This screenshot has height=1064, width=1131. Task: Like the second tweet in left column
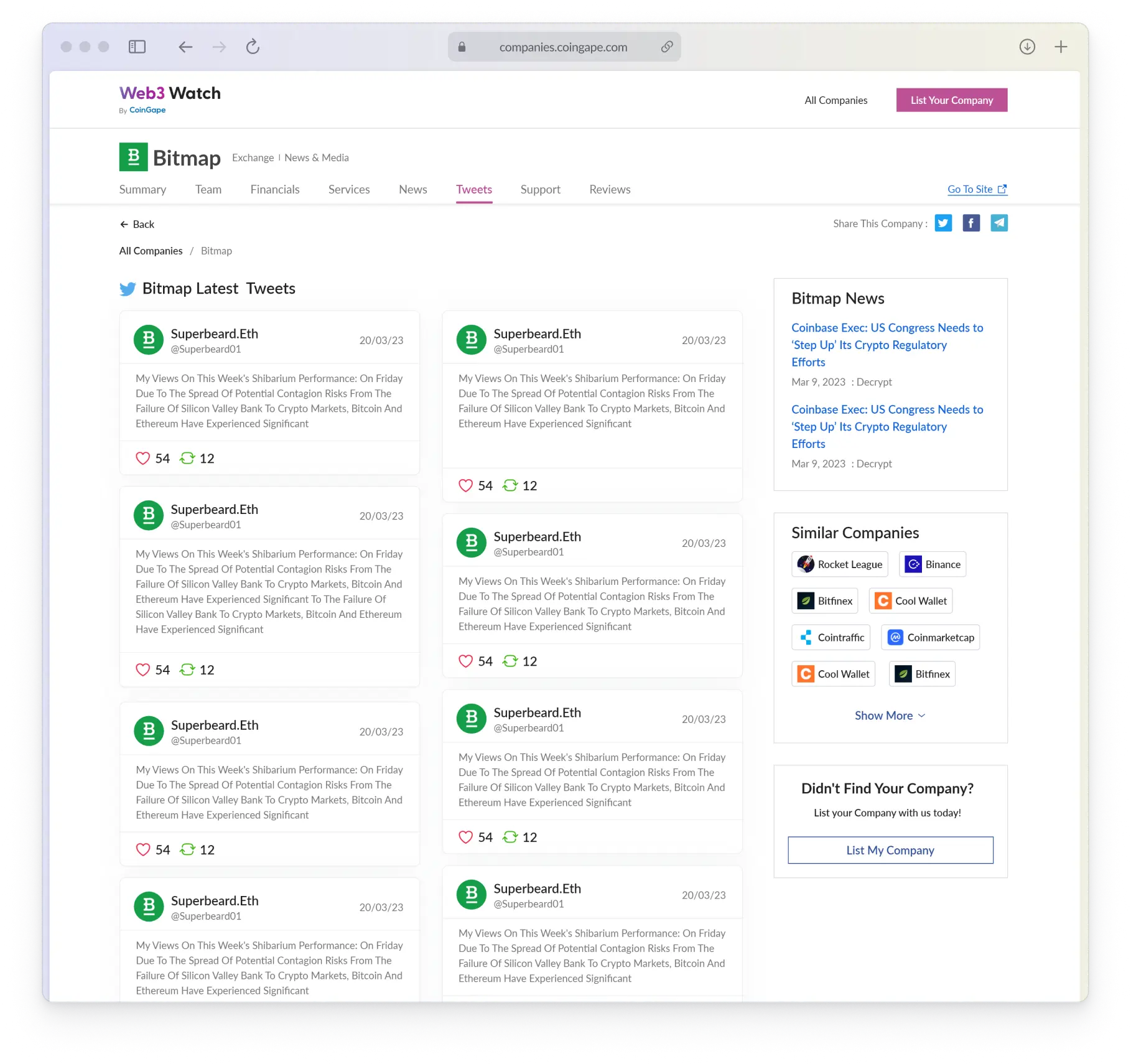point(143,670)
